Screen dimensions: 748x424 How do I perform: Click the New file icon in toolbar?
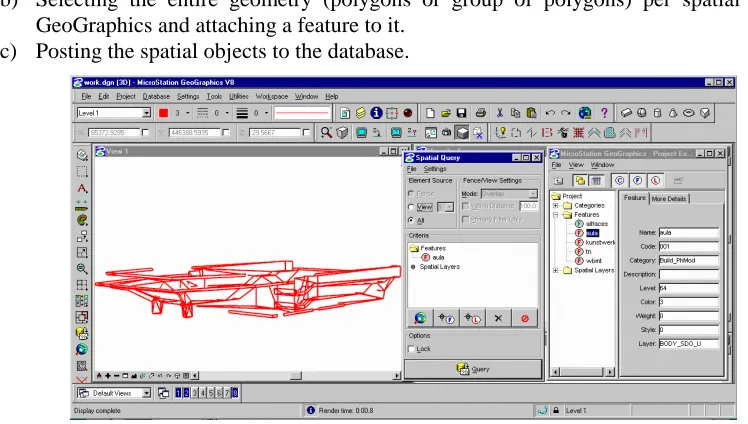click(430, 113)
